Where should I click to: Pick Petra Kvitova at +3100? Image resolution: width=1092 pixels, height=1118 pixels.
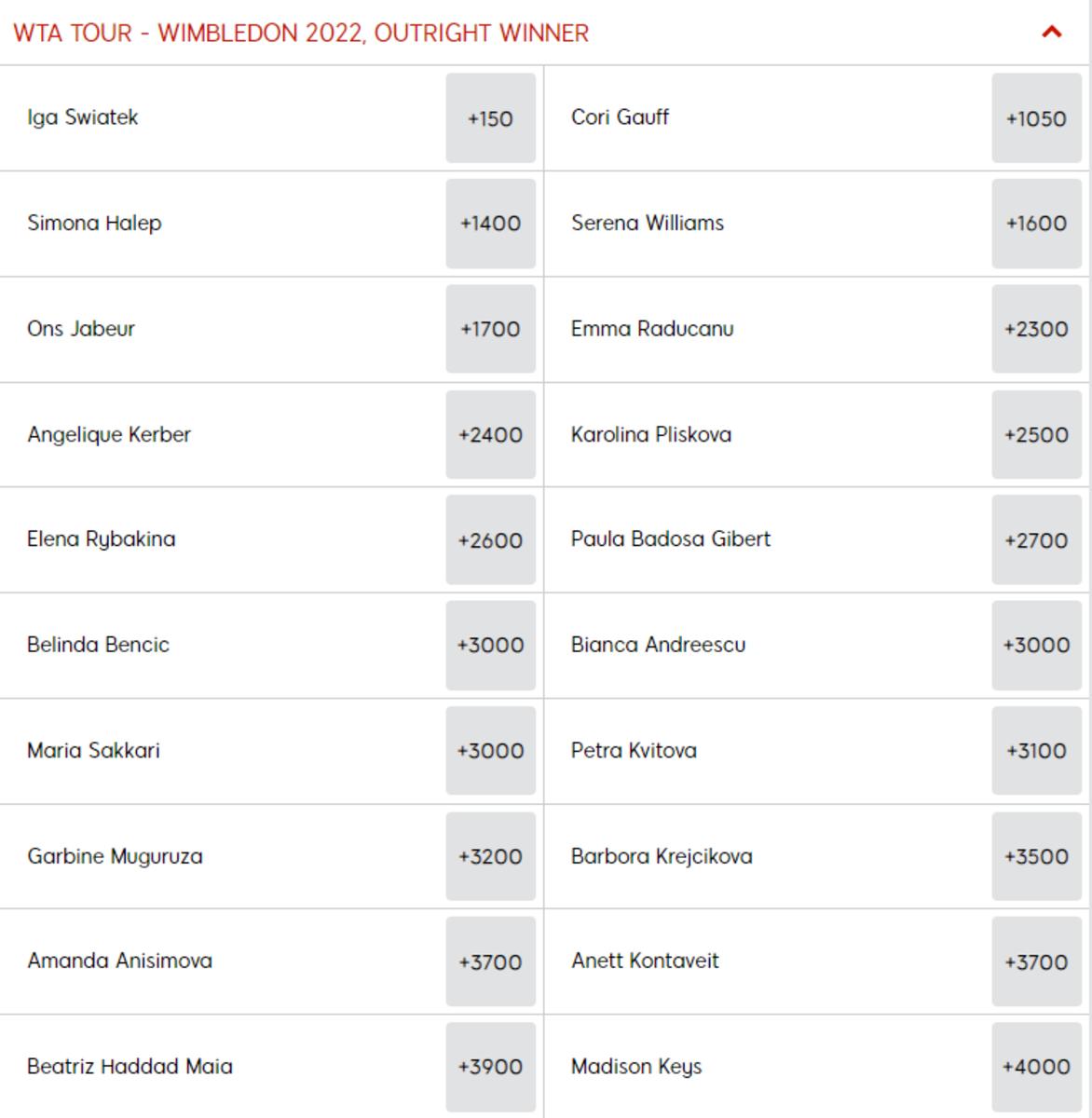tap(1036, 751)
